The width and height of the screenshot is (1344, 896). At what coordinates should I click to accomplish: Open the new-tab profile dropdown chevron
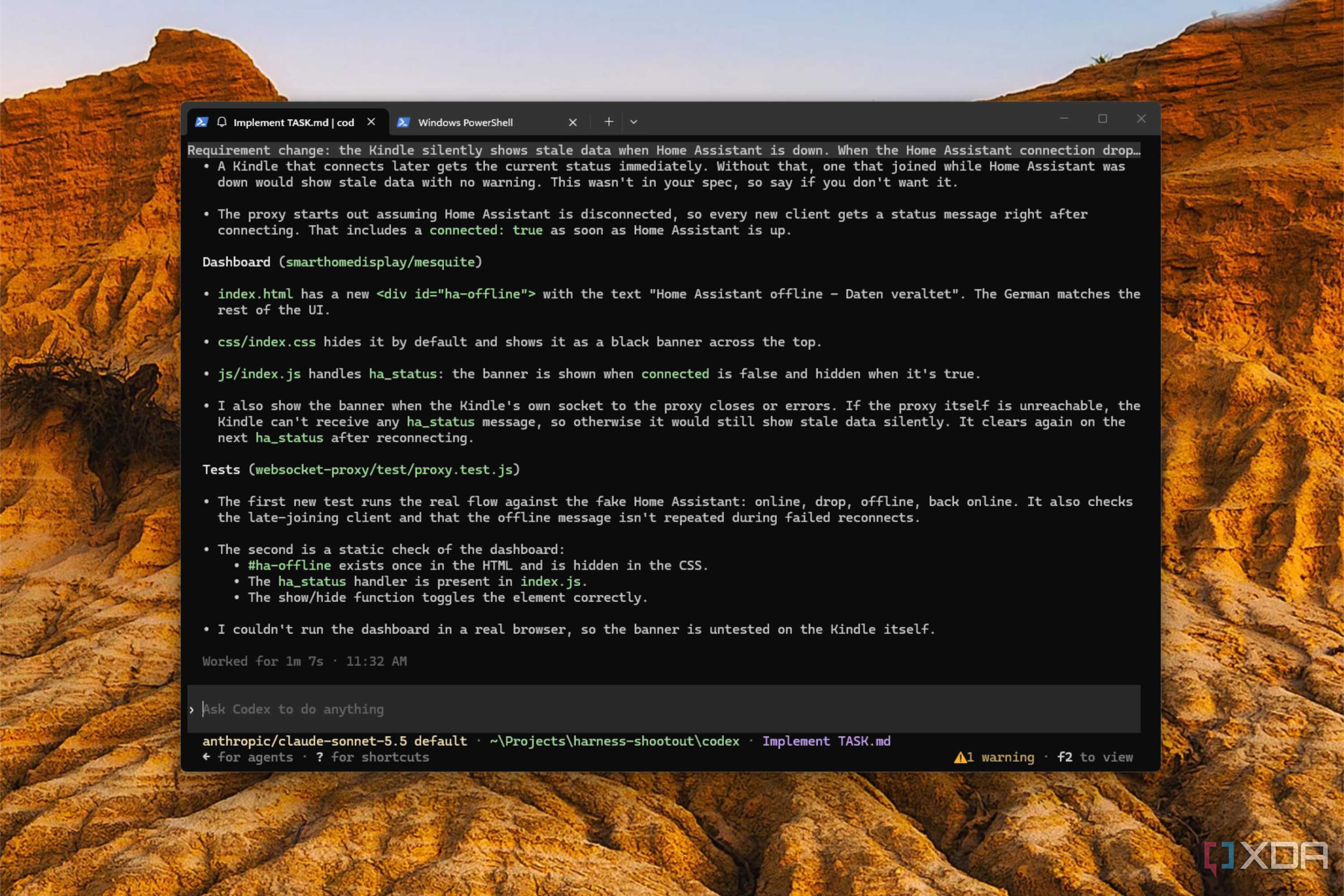click(x=634, y=122)
